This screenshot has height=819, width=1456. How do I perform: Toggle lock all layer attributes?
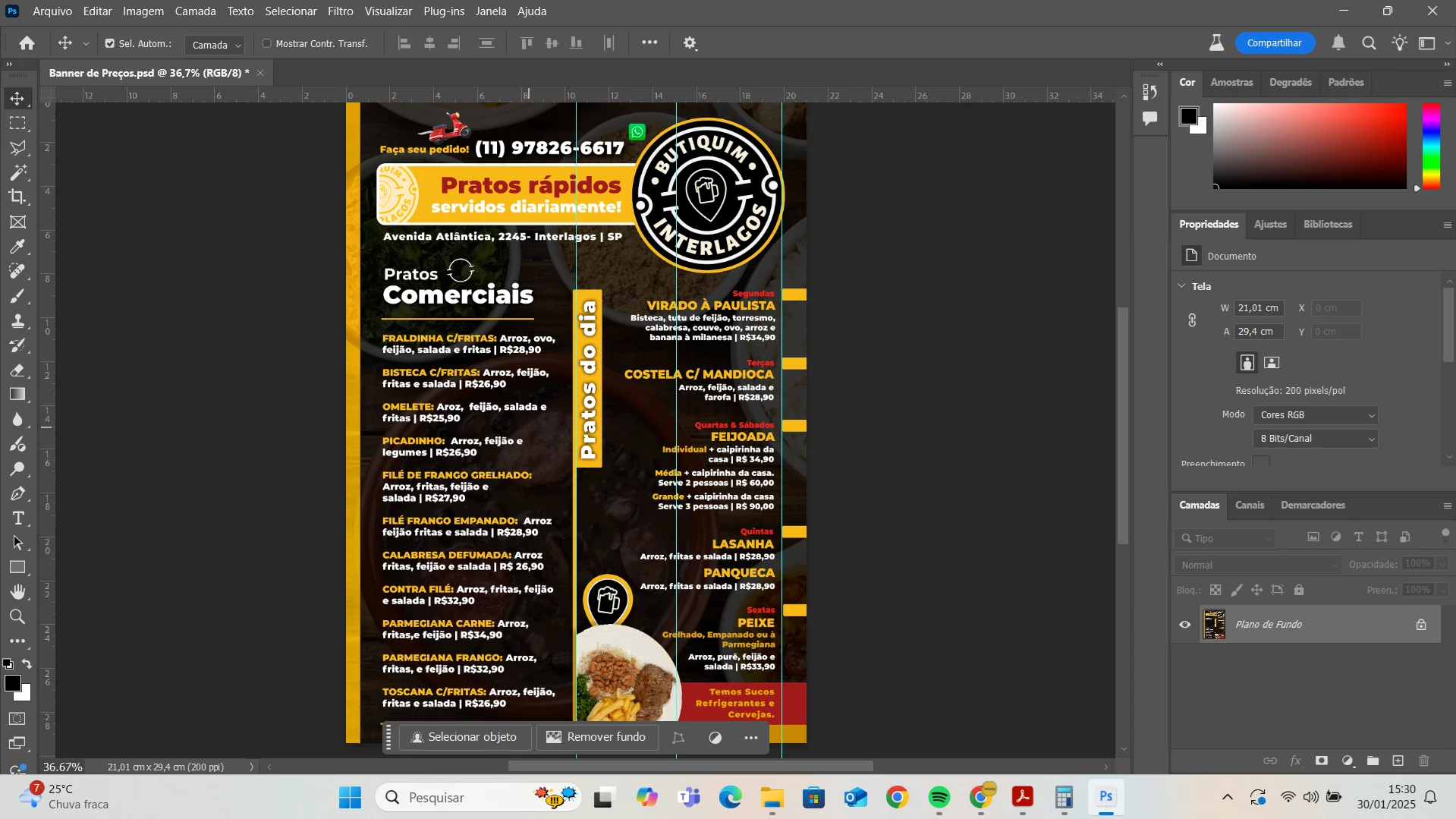pyautogui.click(x=1299, y=590)
